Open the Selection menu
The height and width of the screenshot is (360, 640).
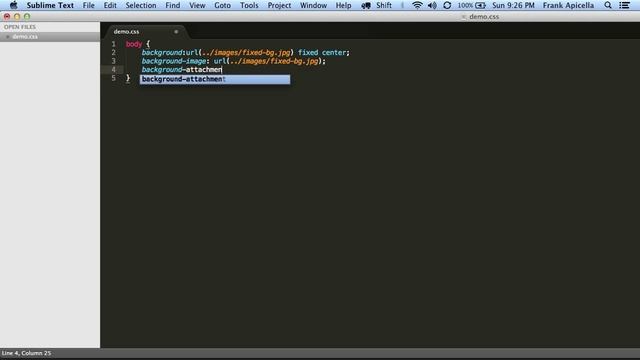[141, 5]
